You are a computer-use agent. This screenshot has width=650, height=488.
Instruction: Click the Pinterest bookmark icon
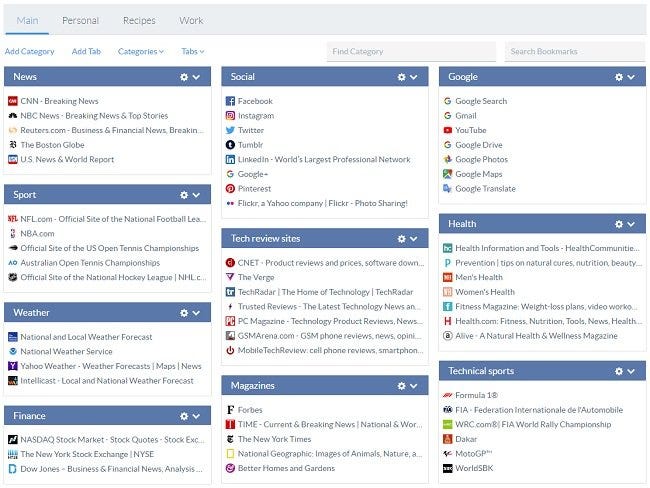click(x=230, y=188)
